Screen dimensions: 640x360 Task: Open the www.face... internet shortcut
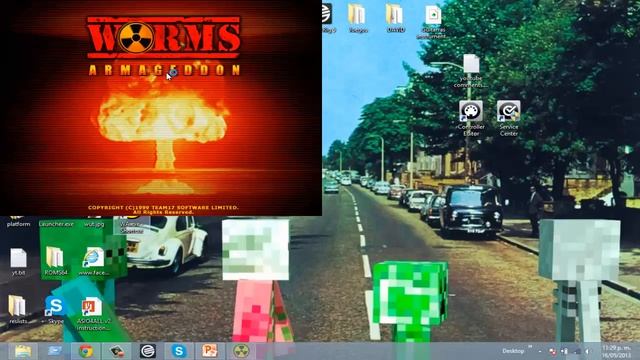tap(93, 261)
